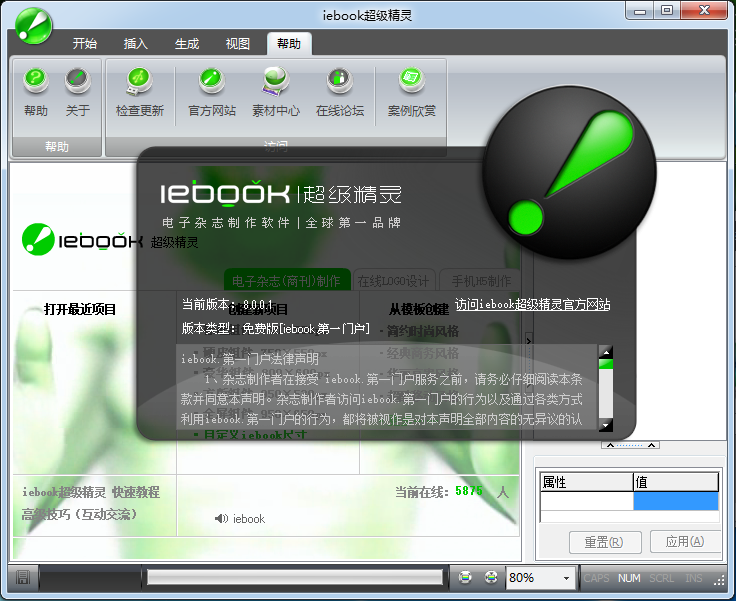Click scroll up arrow in legal notice
736x601 pixels.
coord(606,352)
